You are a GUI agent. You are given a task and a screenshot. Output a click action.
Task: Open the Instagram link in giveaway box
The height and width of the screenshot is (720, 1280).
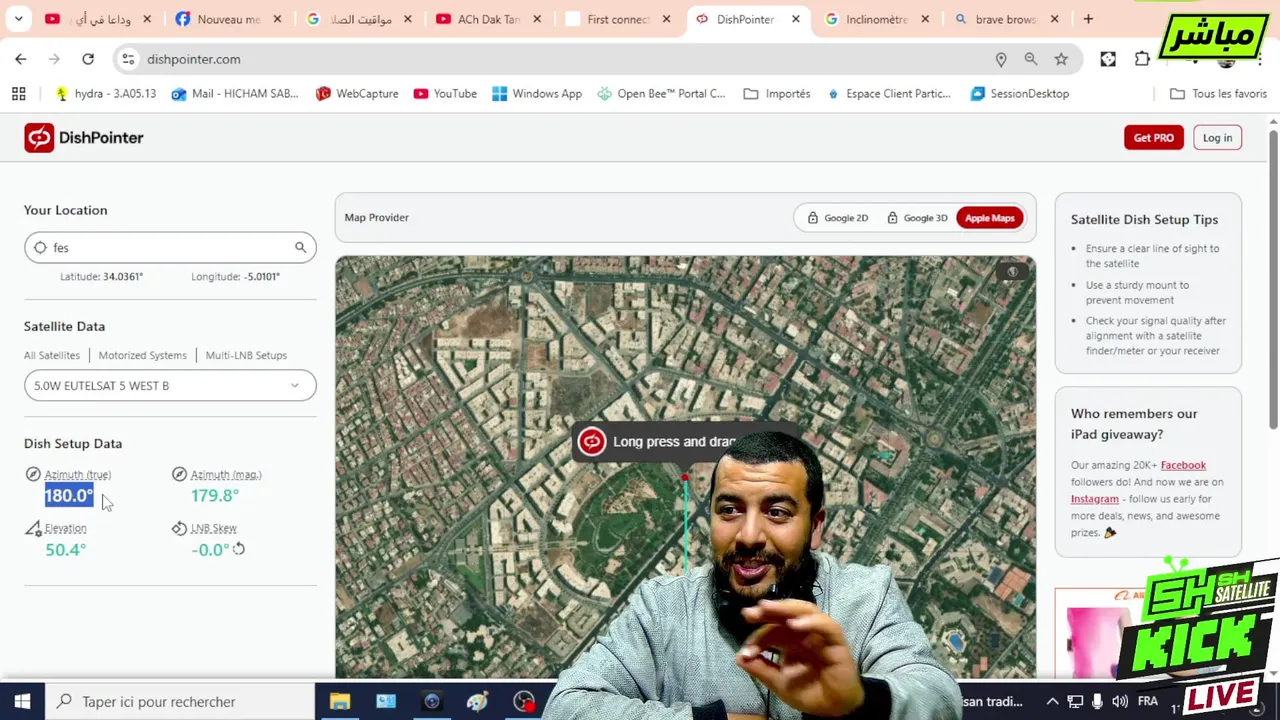[x=1095, y=499]
